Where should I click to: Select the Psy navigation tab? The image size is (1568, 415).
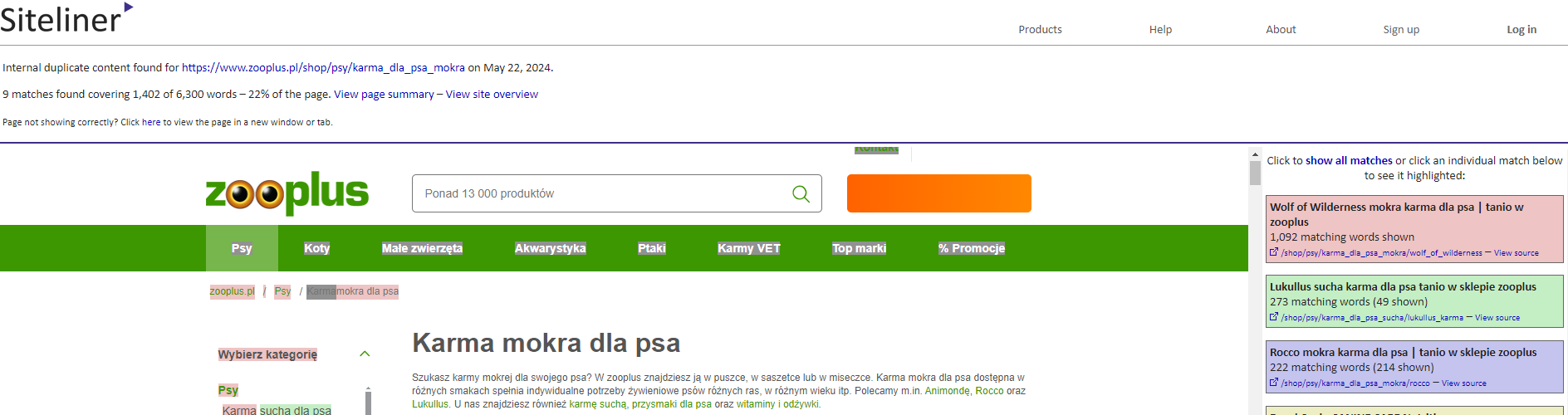coord(242,248)
